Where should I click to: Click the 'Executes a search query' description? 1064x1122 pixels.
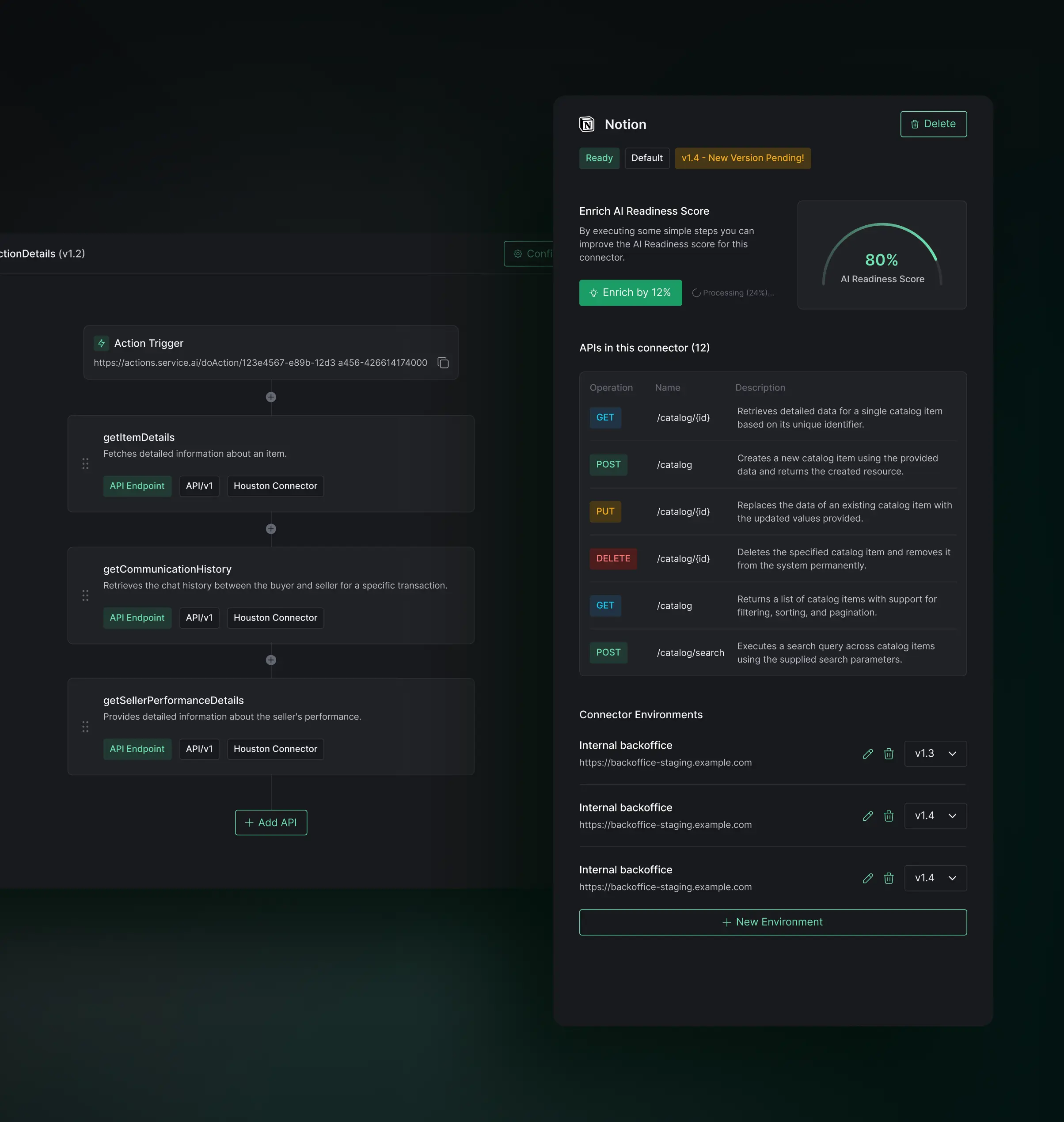tap(836, 653)
